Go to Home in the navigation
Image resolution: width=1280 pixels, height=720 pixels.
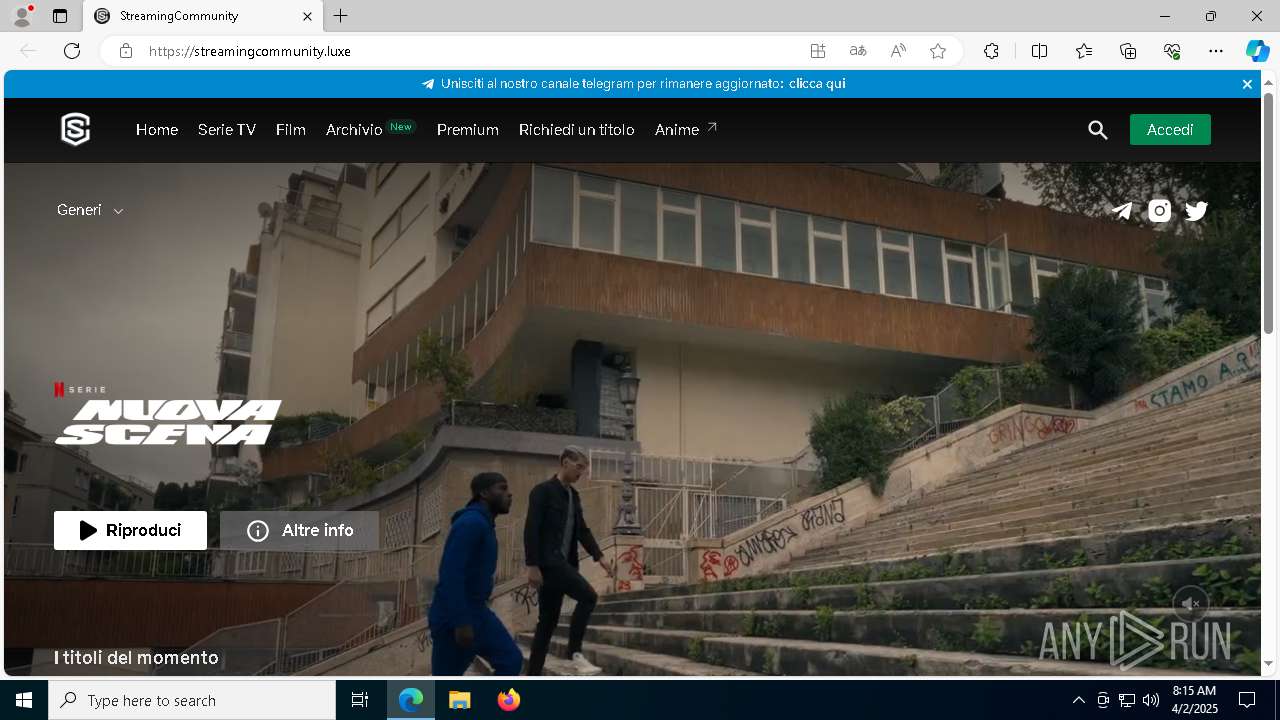coord(157,130)
